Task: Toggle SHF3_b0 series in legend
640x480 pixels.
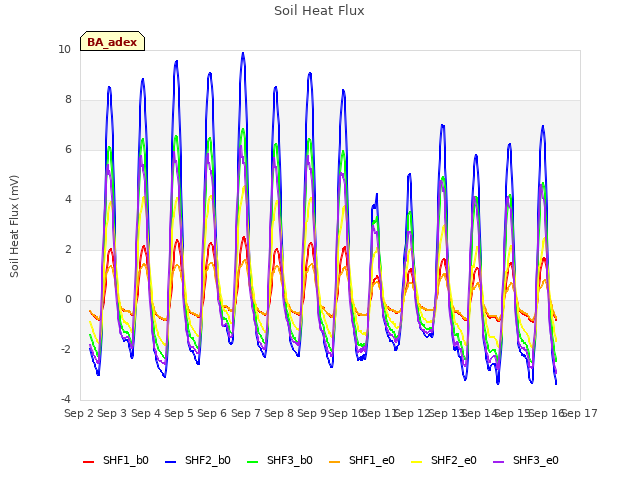Action: 280,461
